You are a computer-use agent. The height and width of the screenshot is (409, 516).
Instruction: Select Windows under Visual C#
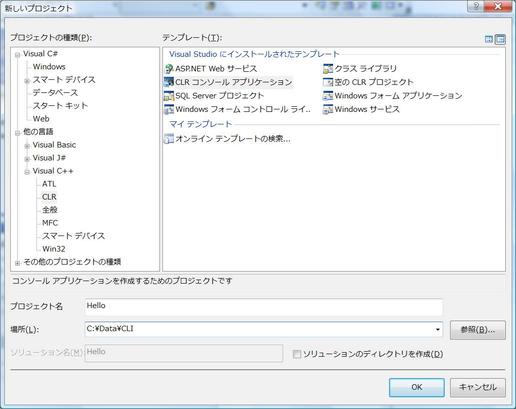point(49,67)
